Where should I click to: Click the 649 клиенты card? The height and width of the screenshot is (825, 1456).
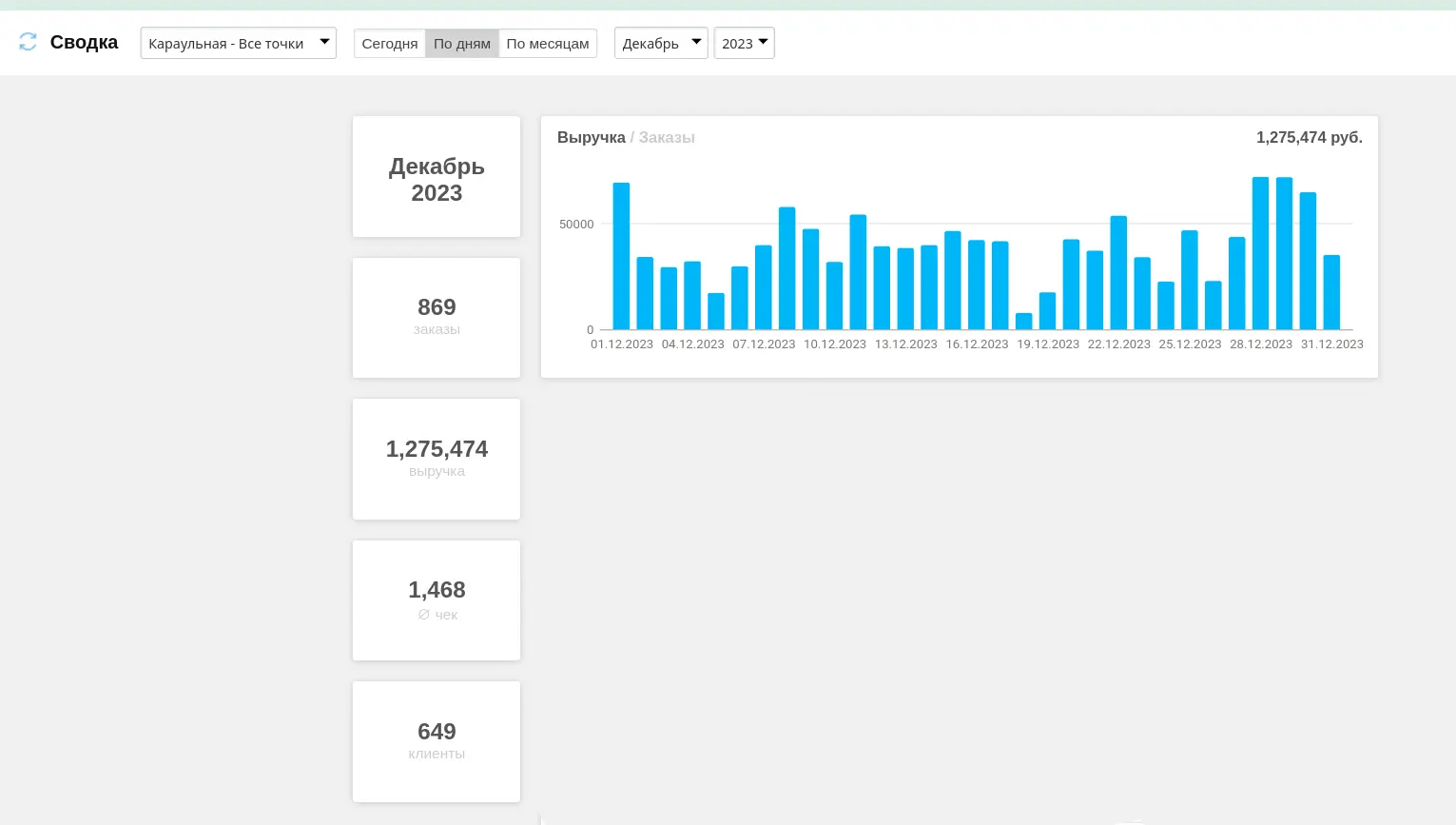437,741
